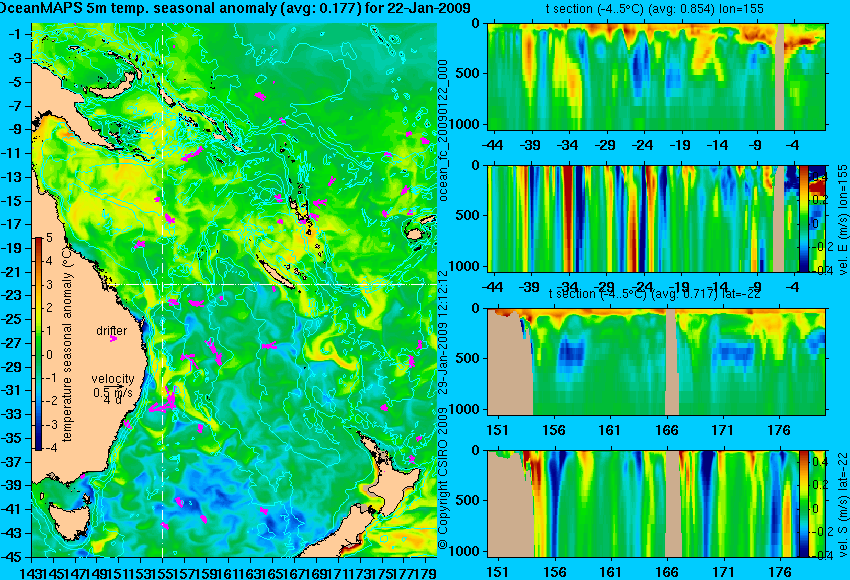
Task: Click "166" on the lat=-22 temperature section axis
Action: click(x=666, y=430)
